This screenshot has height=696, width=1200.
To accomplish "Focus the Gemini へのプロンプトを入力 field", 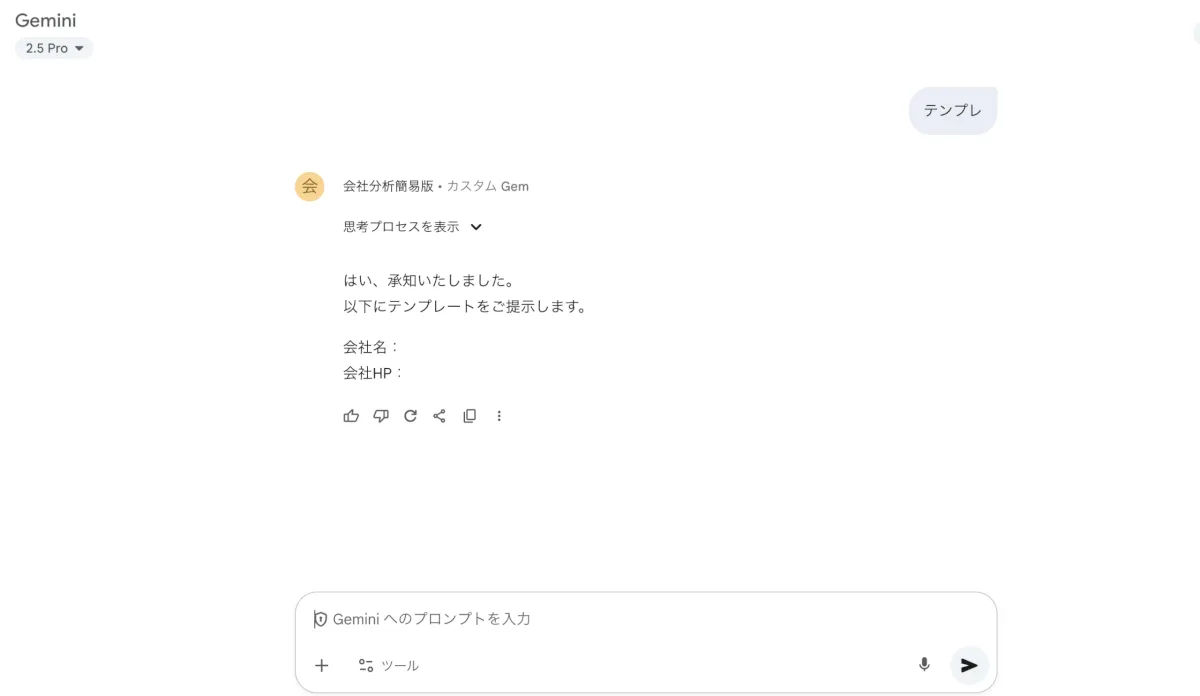I will pyautogui.click(x=600, y=619).
